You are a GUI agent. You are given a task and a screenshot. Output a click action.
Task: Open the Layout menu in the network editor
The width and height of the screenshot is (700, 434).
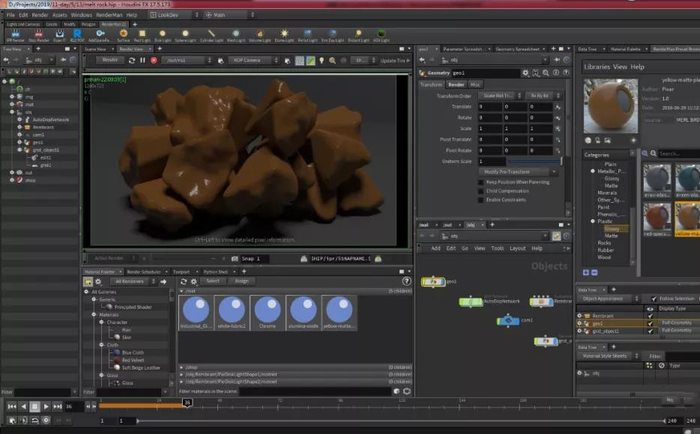[x=517, y=248]
